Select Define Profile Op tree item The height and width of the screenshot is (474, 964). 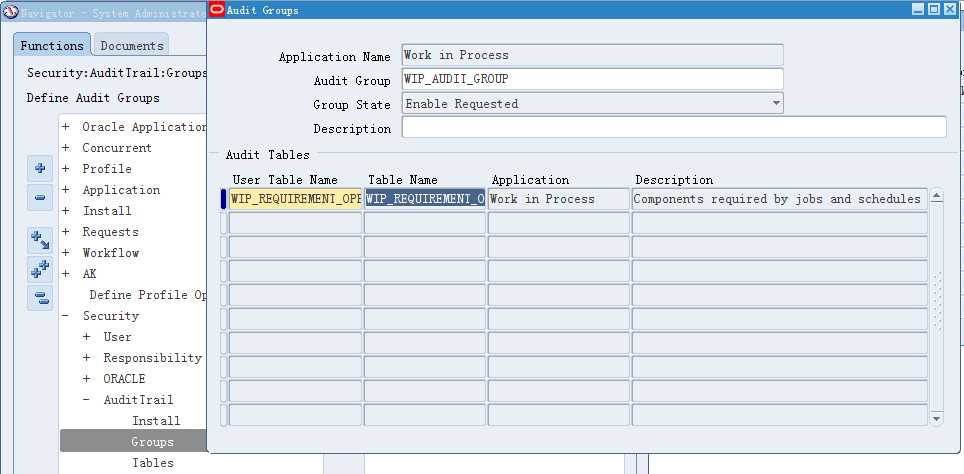pos(148,295)
